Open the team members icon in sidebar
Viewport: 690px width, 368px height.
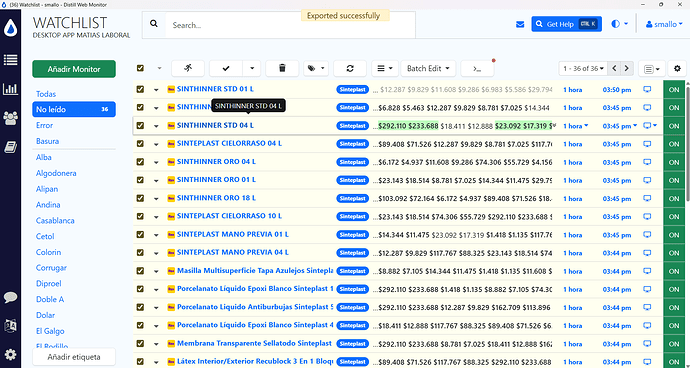click(11, 118)
